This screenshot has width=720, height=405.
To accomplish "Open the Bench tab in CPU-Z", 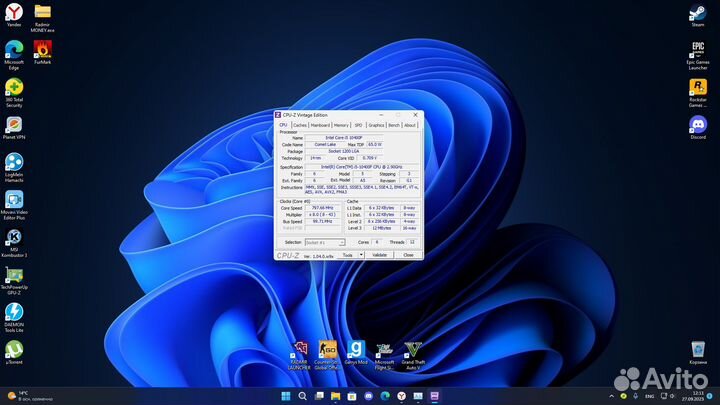I will point(394,125).
